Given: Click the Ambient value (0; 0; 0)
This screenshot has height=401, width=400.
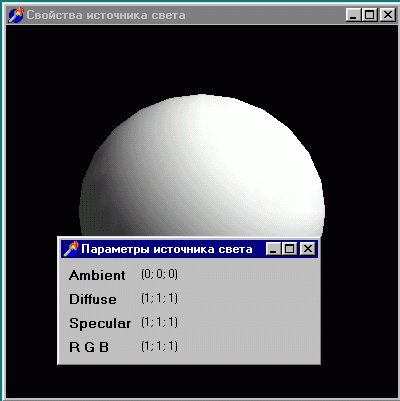Looking at the screenshot, I should coord(159,274).
